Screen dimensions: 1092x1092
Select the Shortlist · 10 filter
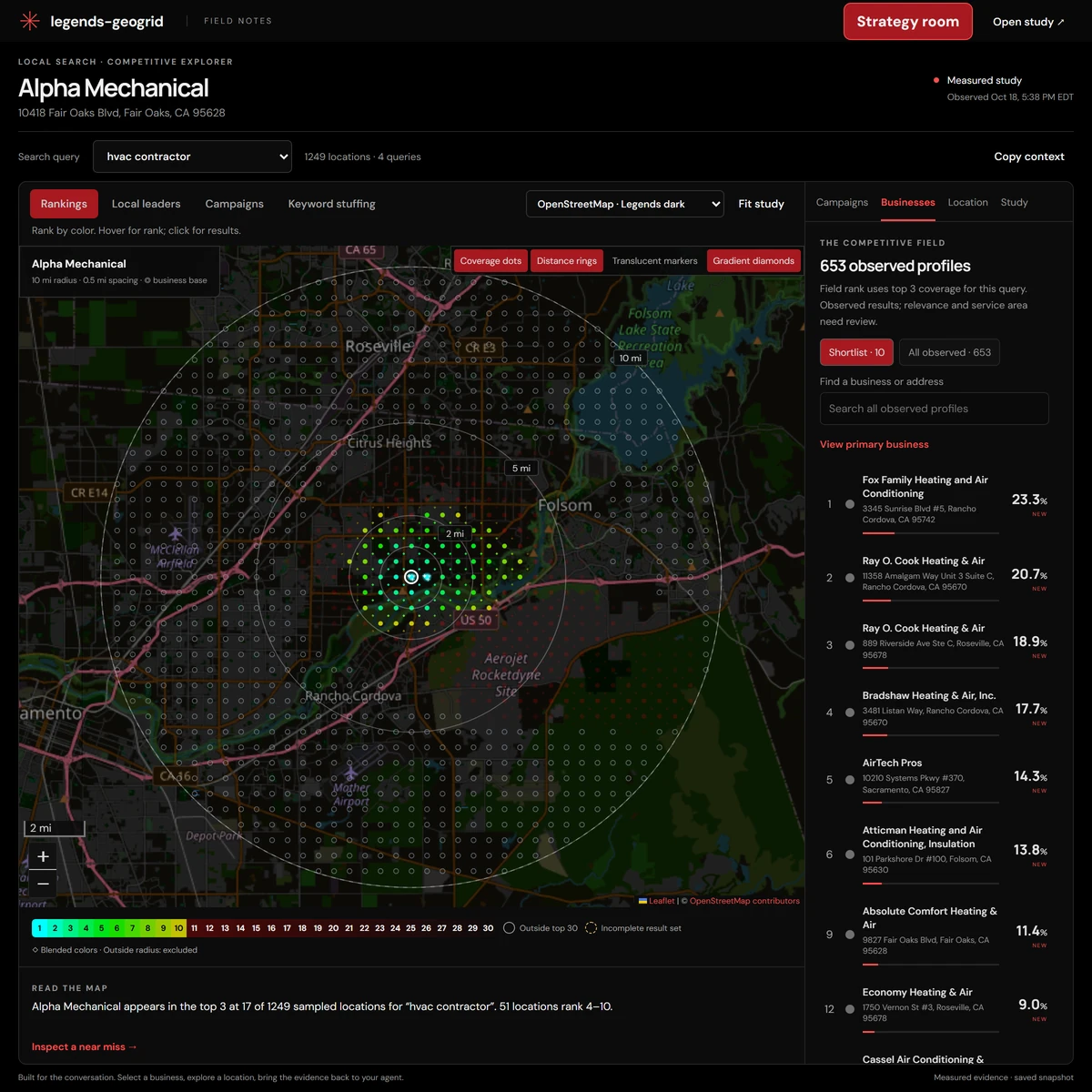[x=856, y=352]
